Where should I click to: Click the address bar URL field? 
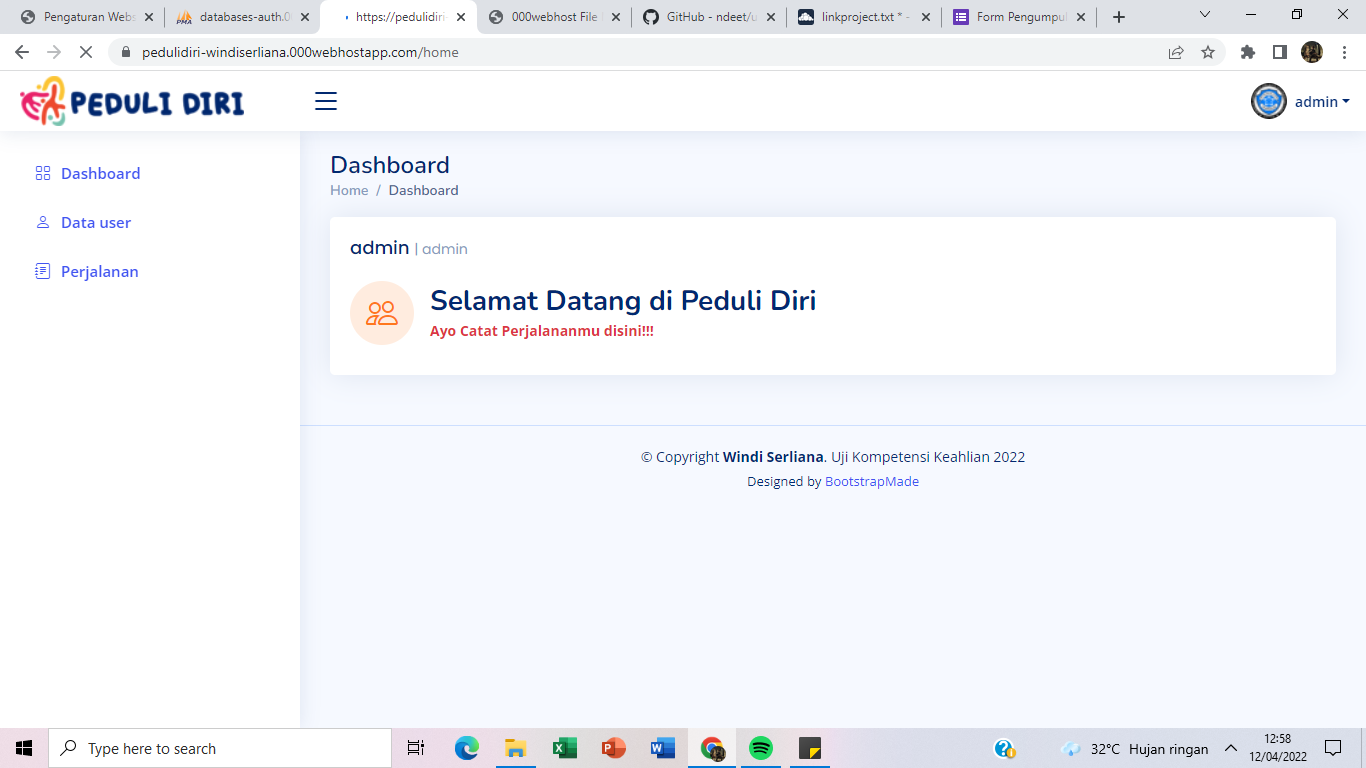coord(640,52)
